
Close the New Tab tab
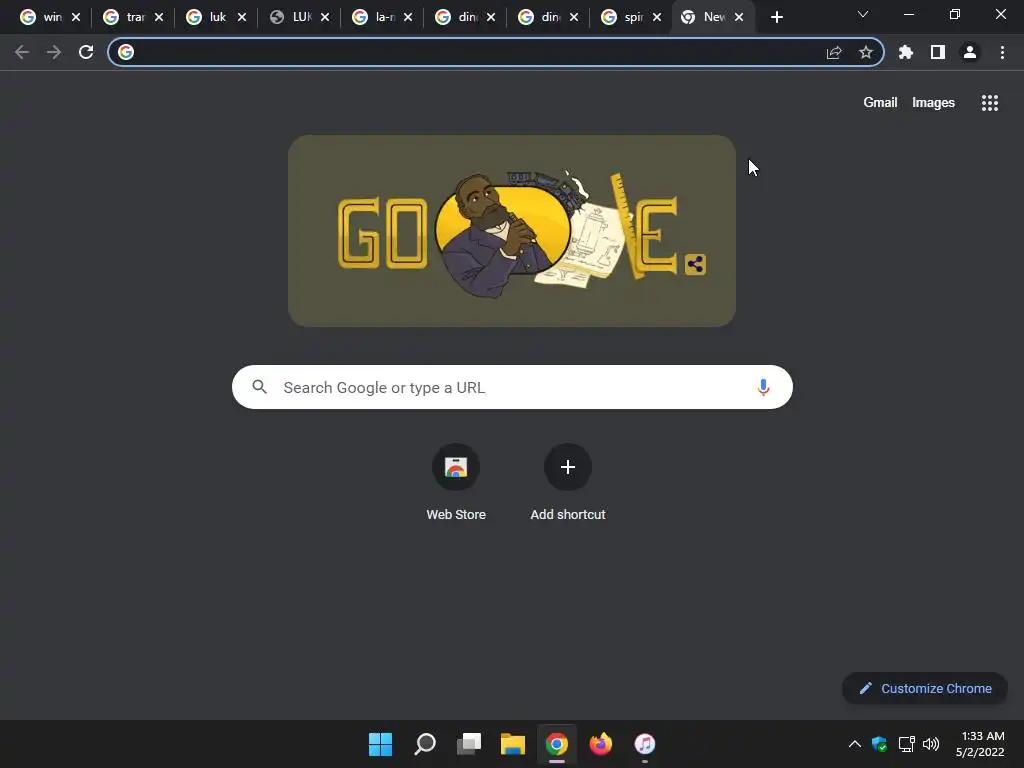(739, 17)
